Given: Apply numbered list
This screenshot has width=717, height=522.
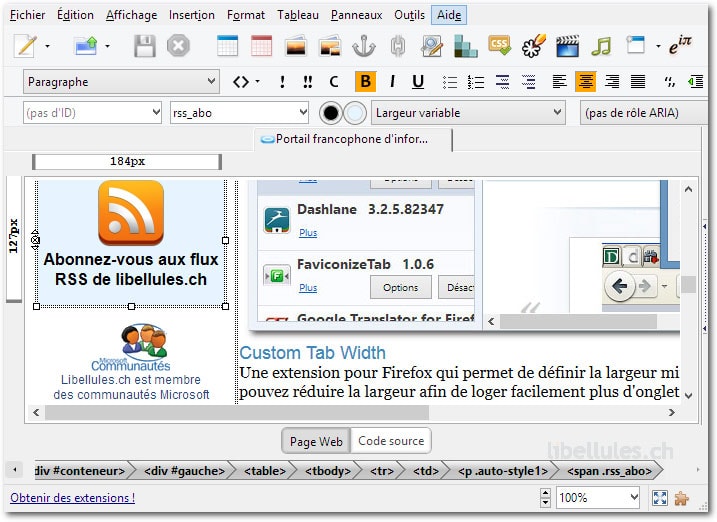Looking at the screenshot, I should click(x=476, y=82).
